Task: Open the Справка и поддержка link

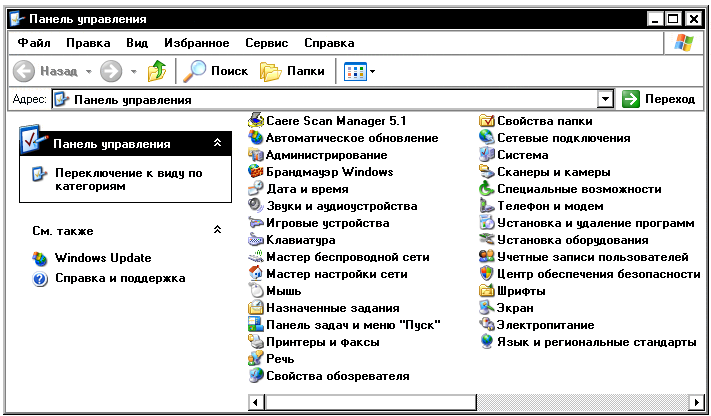Action: pyautogui.click(x=120, y=278)
